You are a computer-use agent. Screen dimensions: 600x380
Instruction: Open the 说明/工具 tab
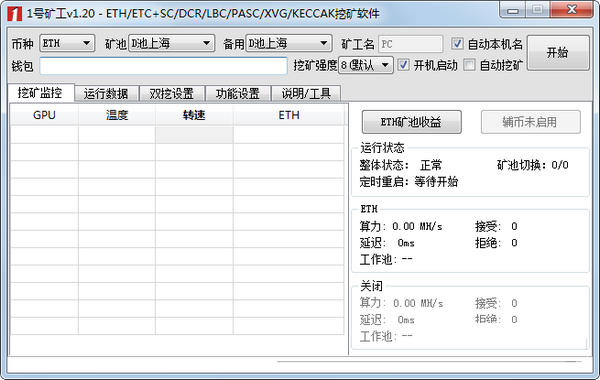tap(306, 94)
